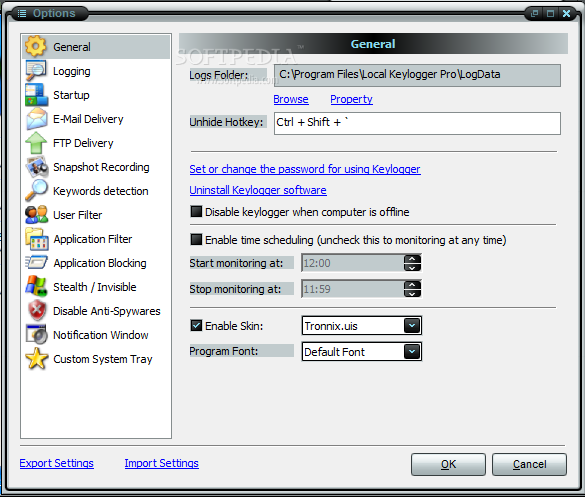Click the FTP Delivery green arrow icon
Image resolution: width=585 pixels, height=497 pixels.
(36, 143)
